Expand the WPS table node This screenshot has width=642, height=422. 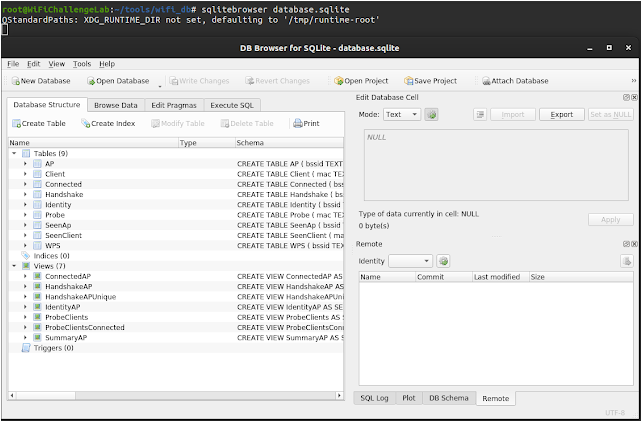click(x=25, y=246)
